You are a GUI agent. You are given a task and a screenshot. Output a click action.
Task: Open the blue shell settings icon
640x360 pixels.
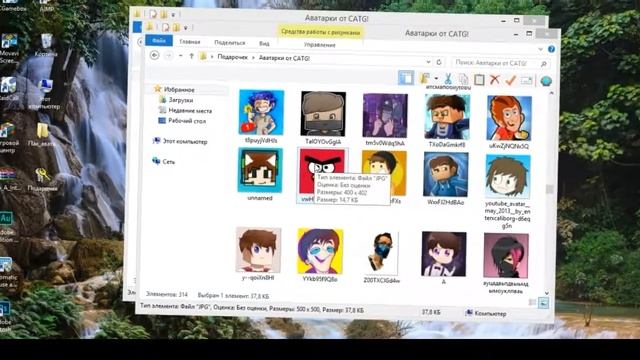(546, 81)
